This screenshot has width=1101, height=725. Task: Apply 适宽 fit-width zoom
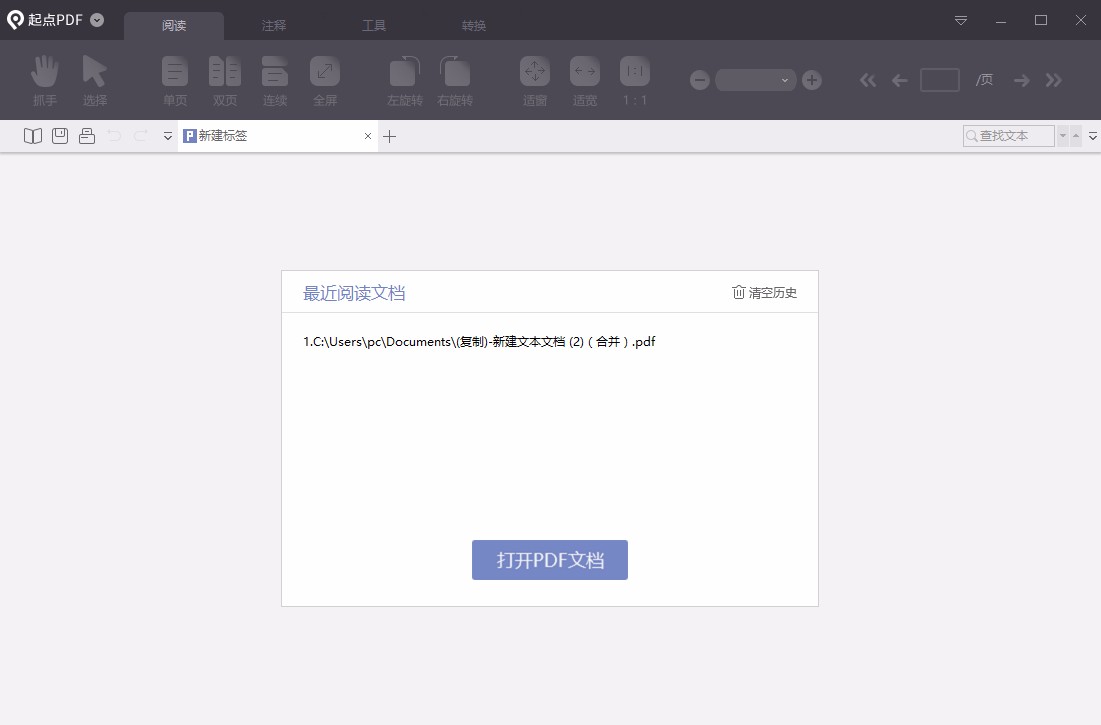point(585,80)
